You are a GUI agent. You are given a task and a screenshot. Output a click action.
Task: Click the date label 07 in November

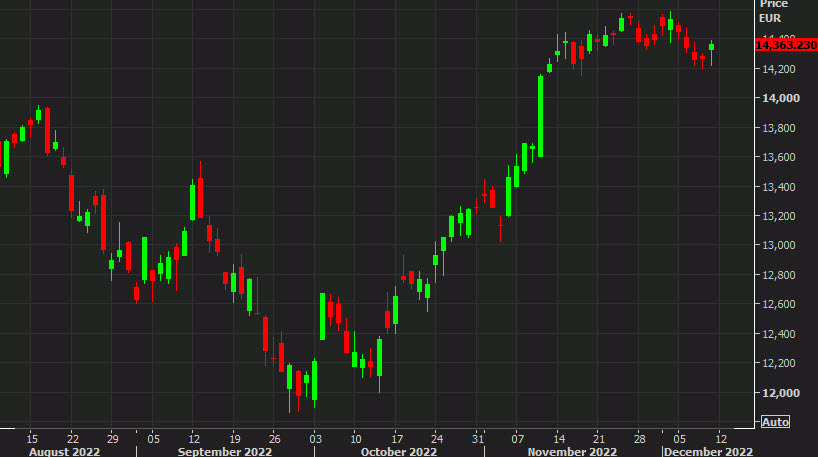[518, 439]
